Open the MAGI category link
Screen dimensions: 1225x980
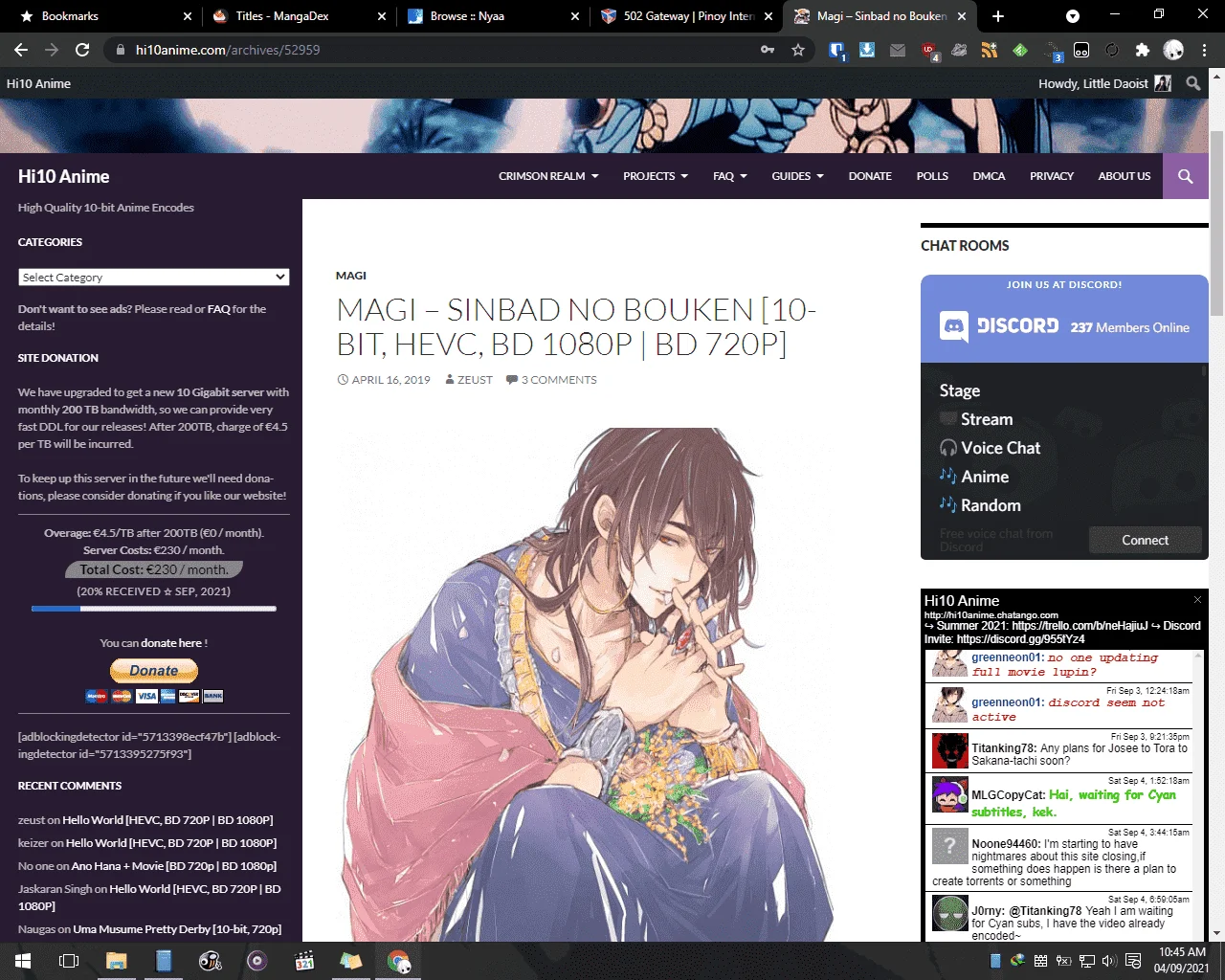pos(351,276)
